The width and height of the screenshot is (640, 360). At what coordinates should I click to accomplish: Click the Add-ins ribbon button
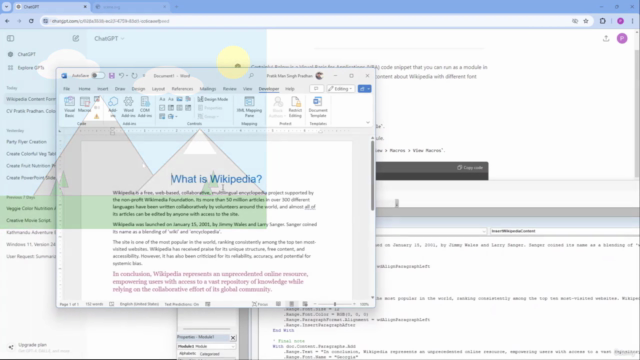(113, 107)
